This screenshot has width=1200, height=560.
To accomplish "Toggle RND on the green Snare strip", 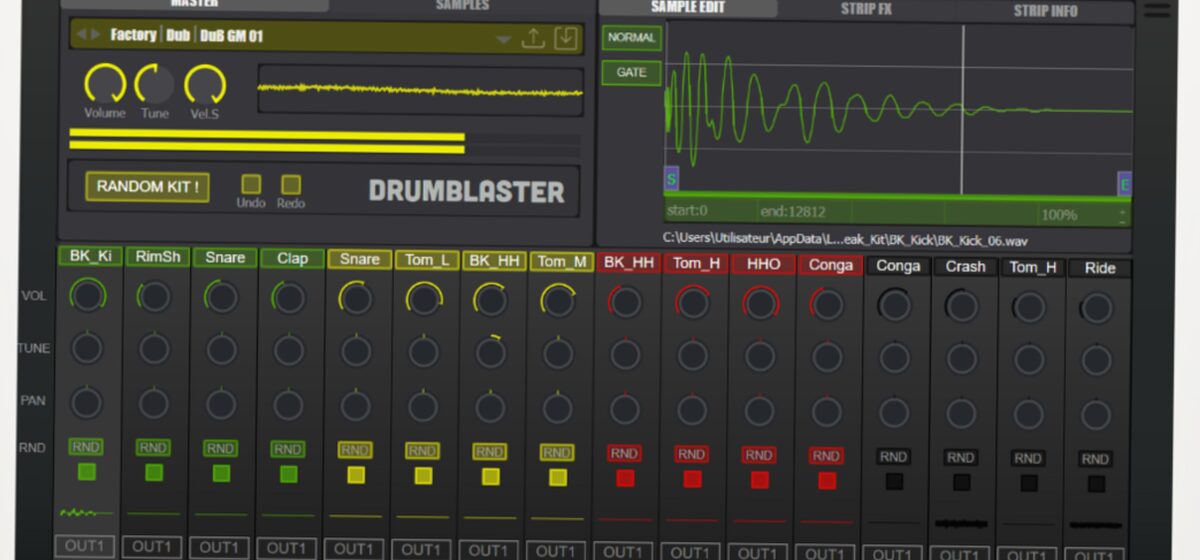I will pos(220,448).
